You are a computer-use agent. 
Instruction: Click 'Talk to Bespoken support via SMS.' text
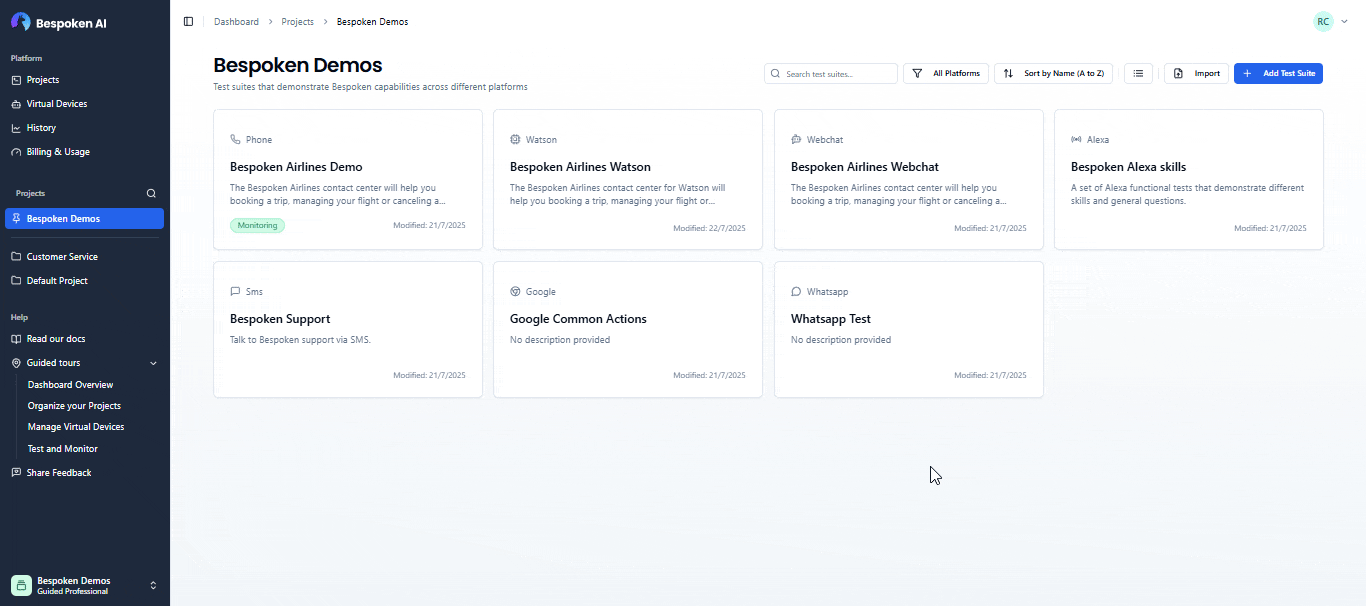click(x=300, y=340)
